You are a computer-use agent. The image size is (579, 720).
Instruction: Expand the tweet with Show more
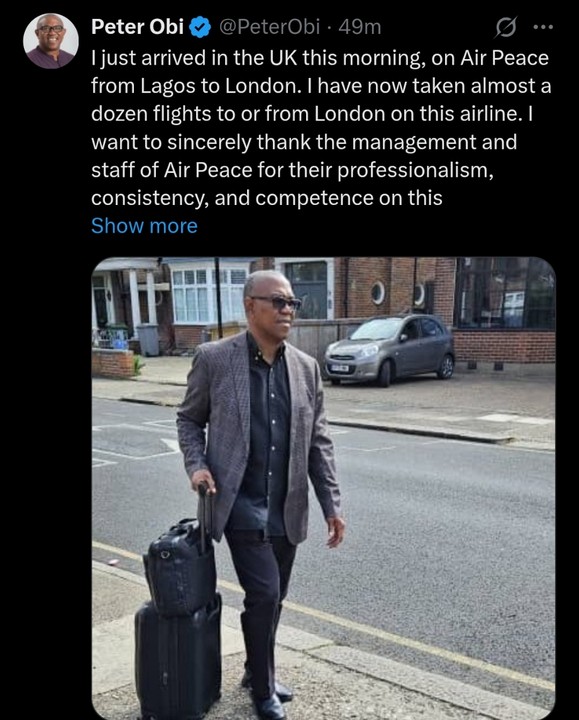pyautogui.click(x=144, y=226)
